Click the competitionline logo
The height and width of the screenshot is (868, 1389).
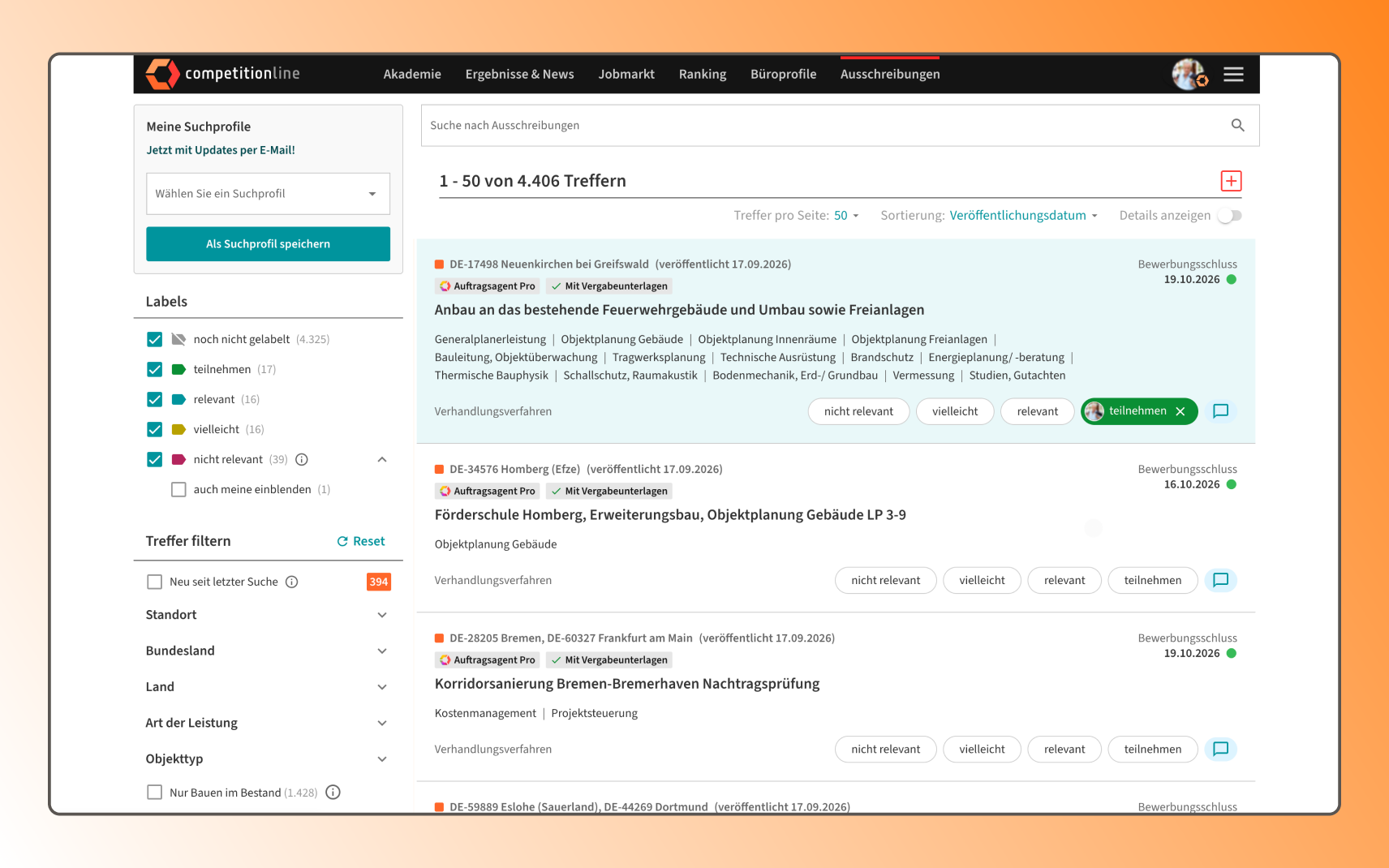tap(223, 74)
